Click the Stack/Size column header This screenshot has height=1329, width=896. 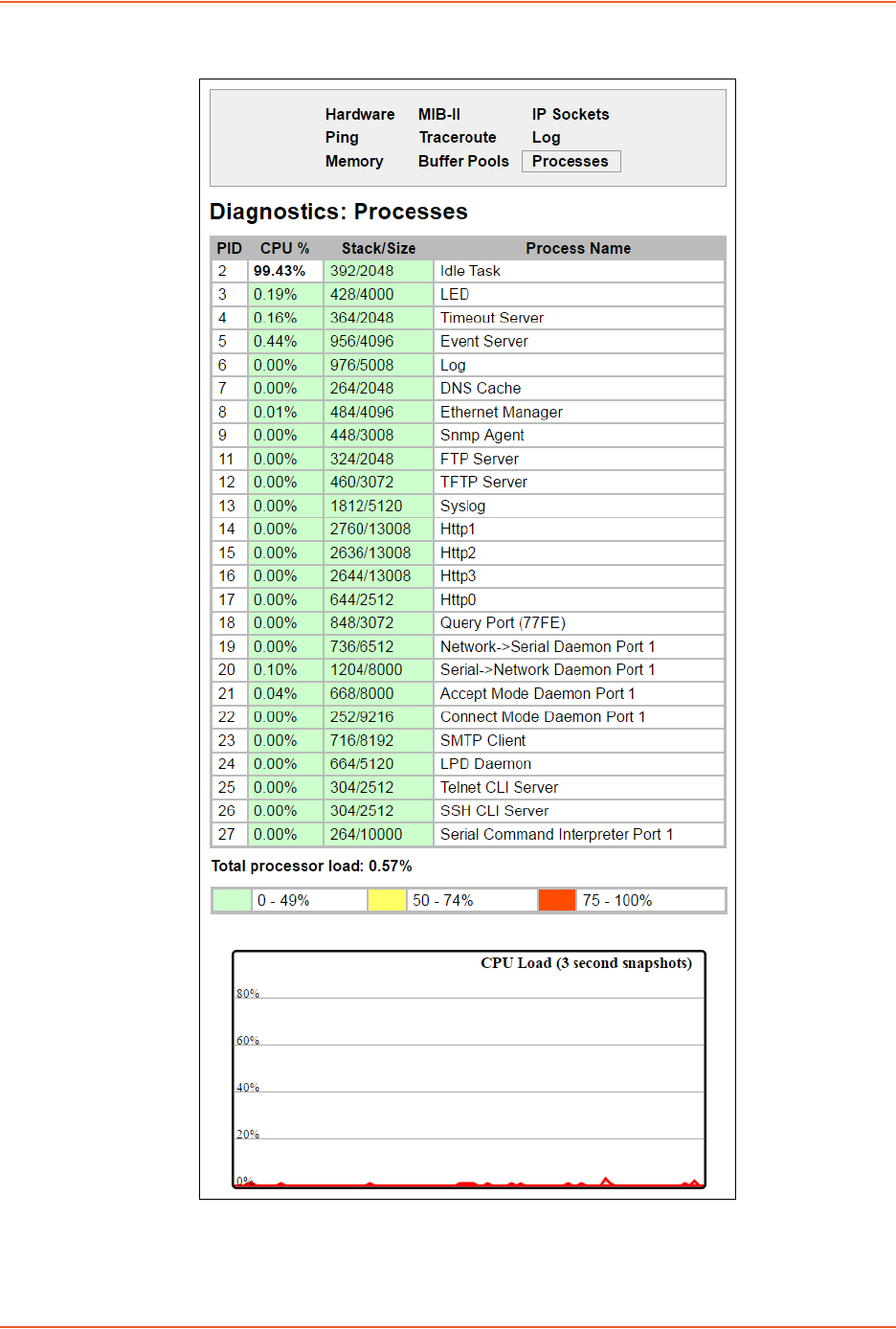coord(378,249)
